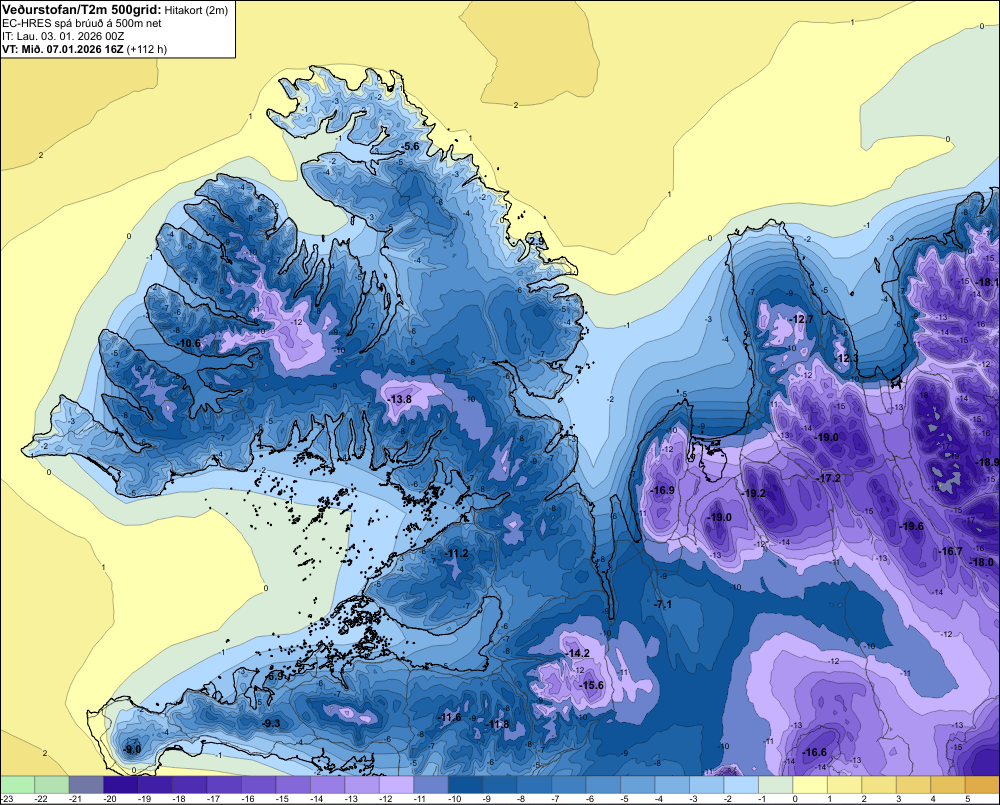Screen dimensions: 1000x805
Task: Select the -16.7 temperature label
Action: (950, 551)
